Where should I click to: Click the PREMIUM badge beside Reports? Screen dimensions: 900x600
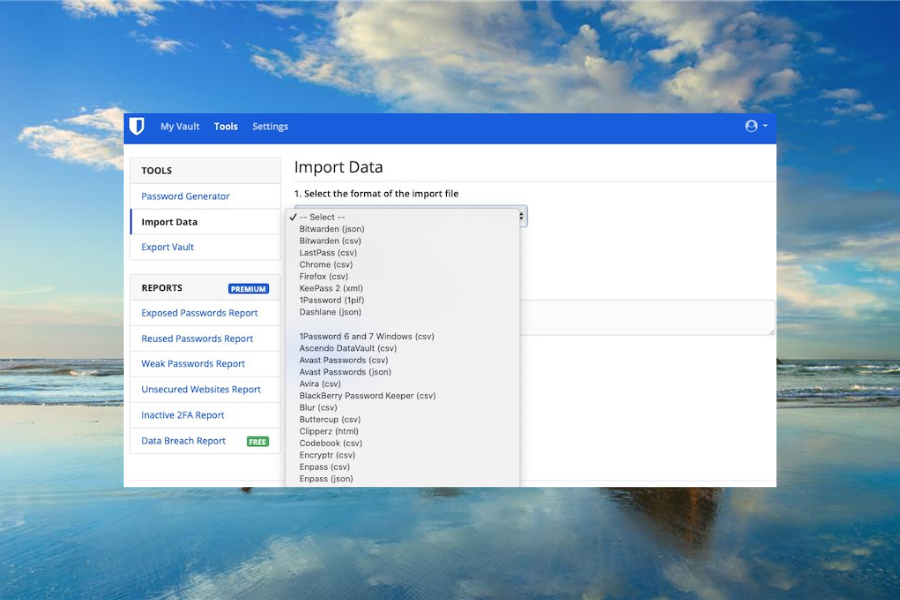[249, 289]
